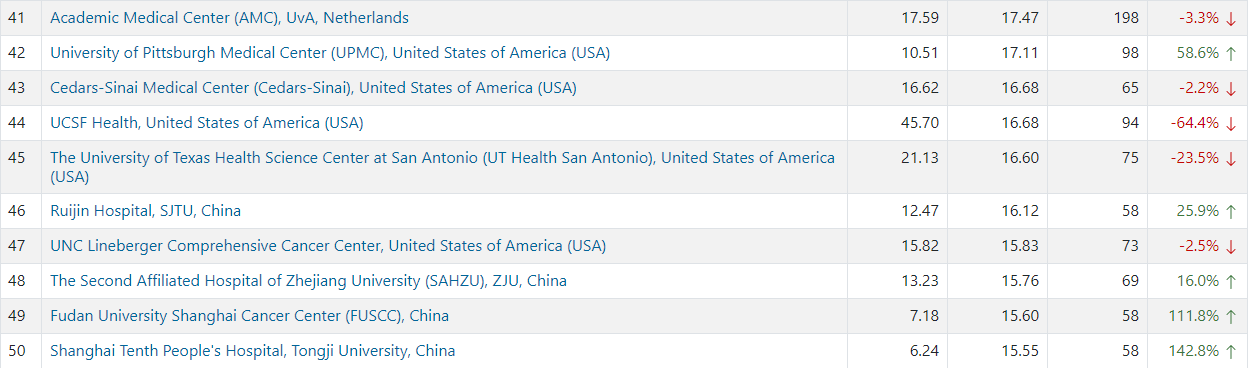Screen dimensions: 1248x368
Task: Select rank number 44 cell
Action: [x=20, y=123]
